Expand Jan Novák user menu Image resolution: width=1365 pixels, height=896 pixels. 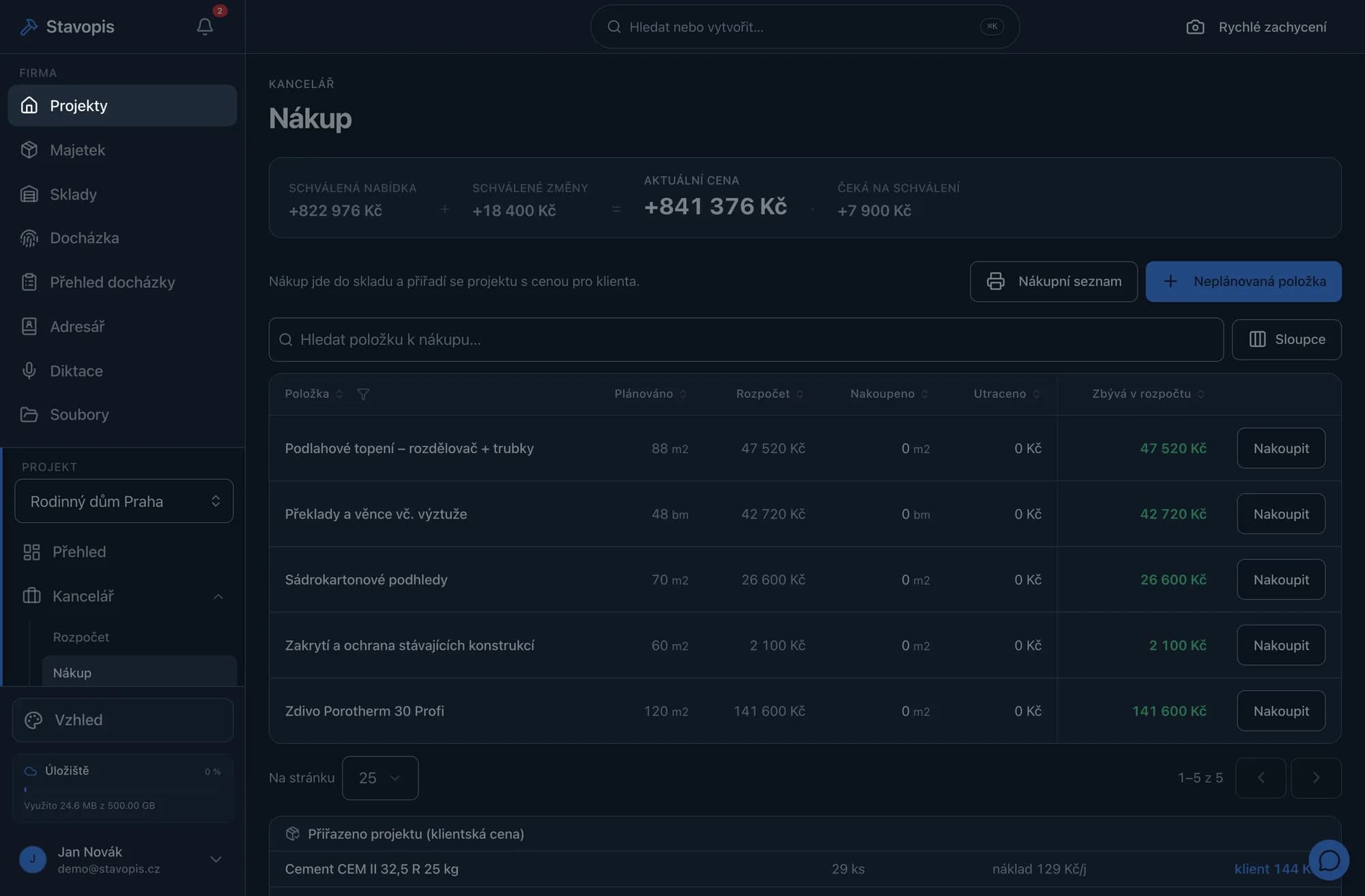(x=122, y=860)
